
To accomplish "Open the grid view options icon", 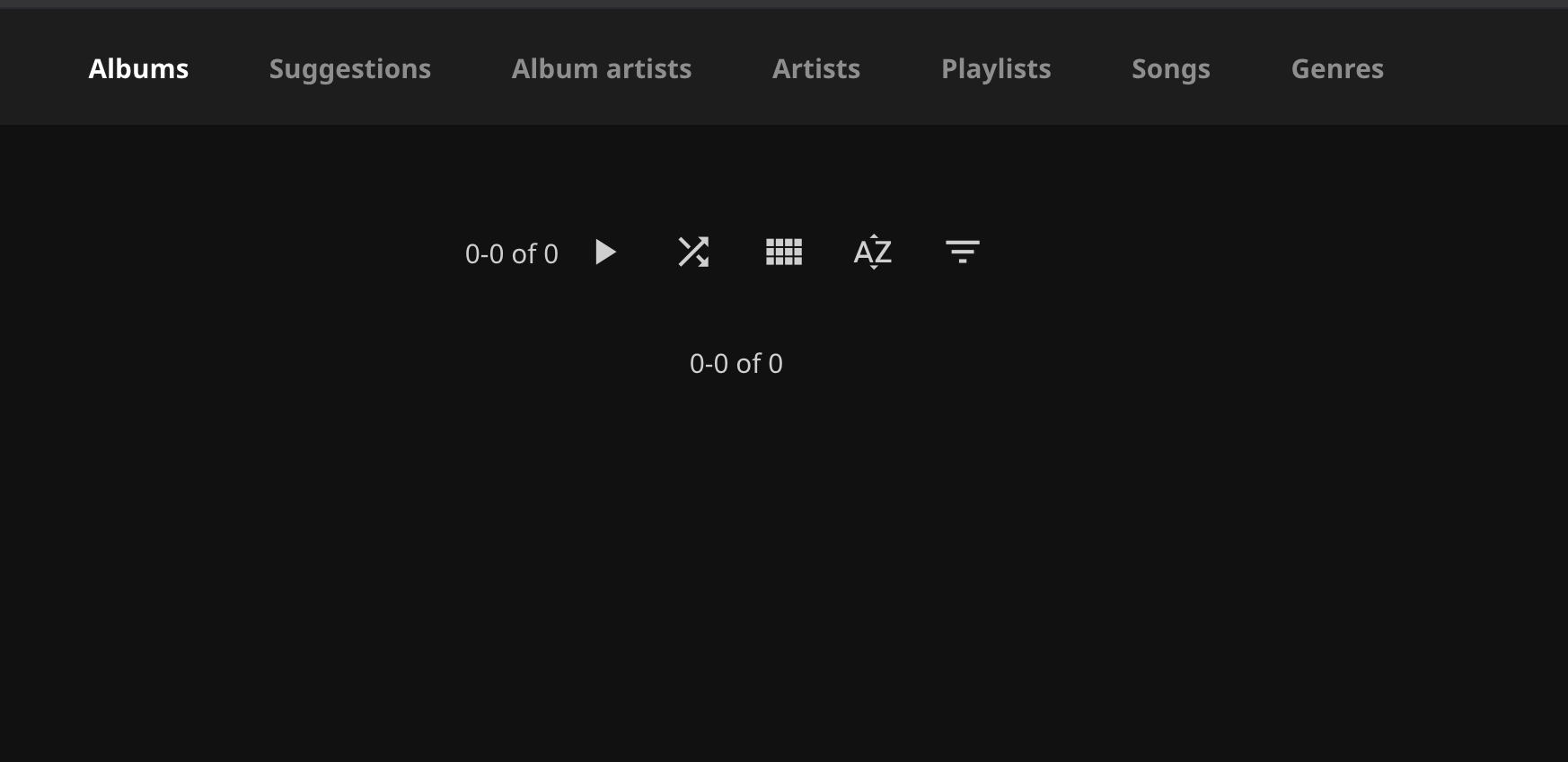I will (x=783, y=253).
